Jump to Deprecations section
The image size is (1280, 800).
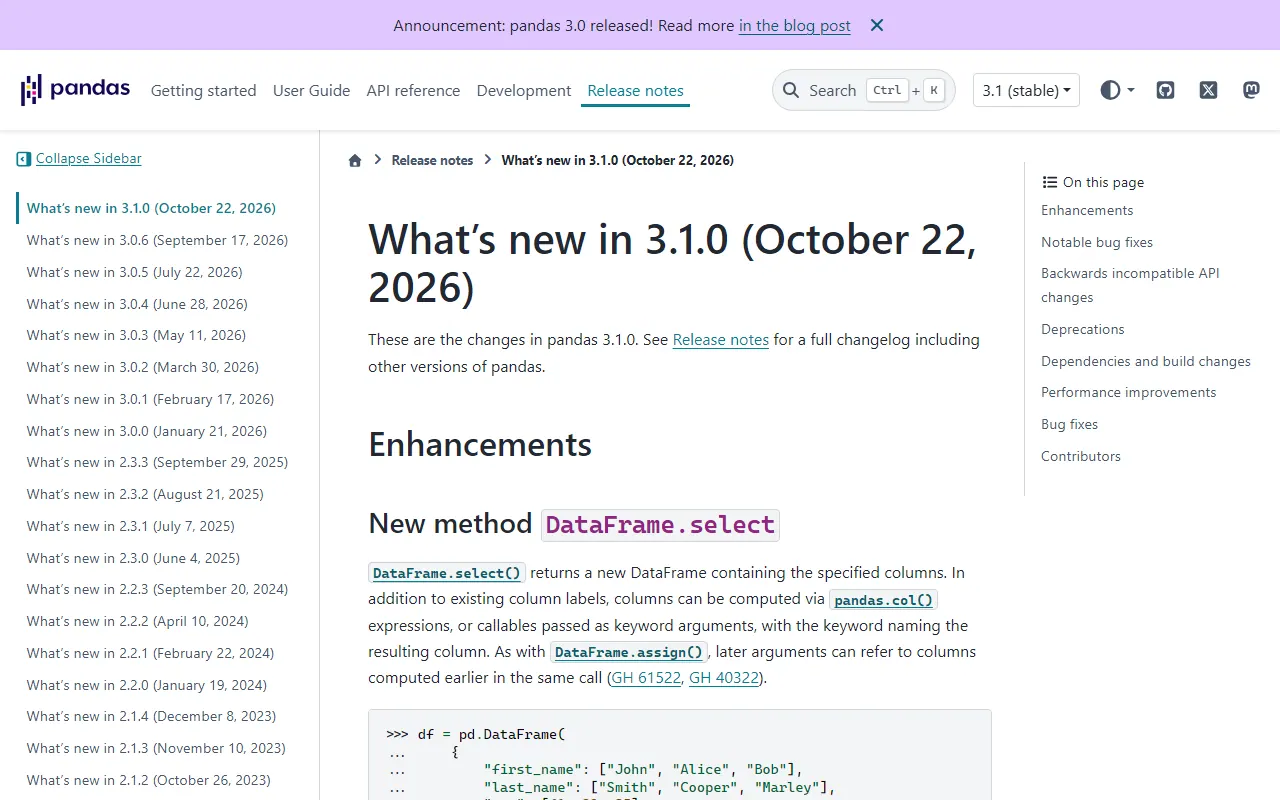[1083, 329]
